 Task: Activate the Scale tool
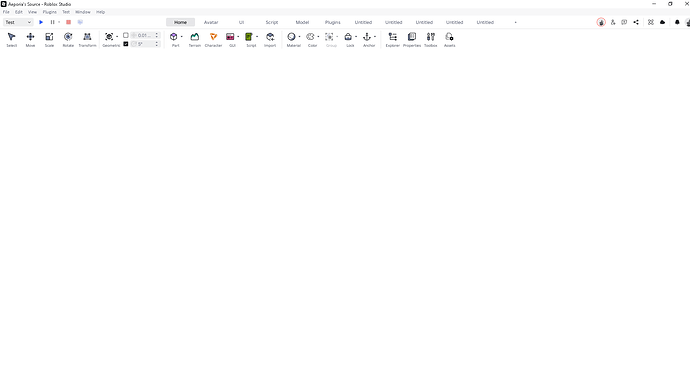click(49, 39)
